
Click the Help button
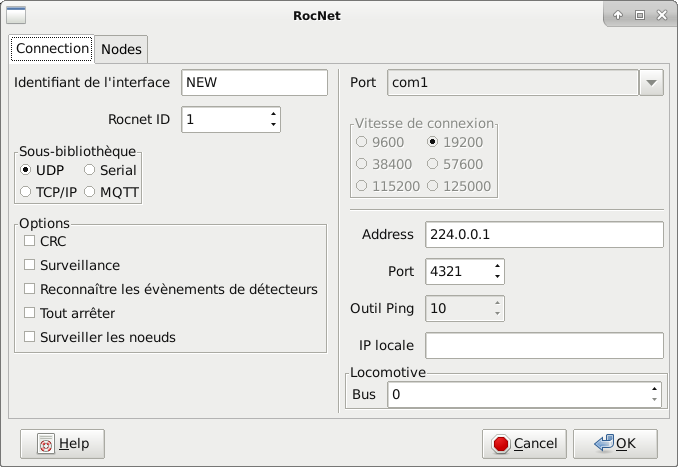[x=62, y=443]
